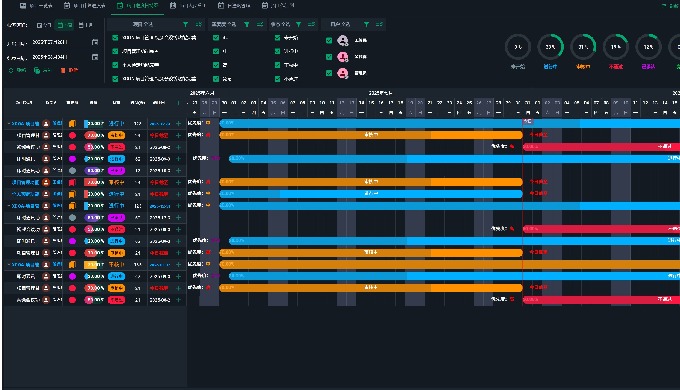This screenshot has height=390, width=680.
Task: Click gray dot priority on fifth task row
Action: point(72,170)
